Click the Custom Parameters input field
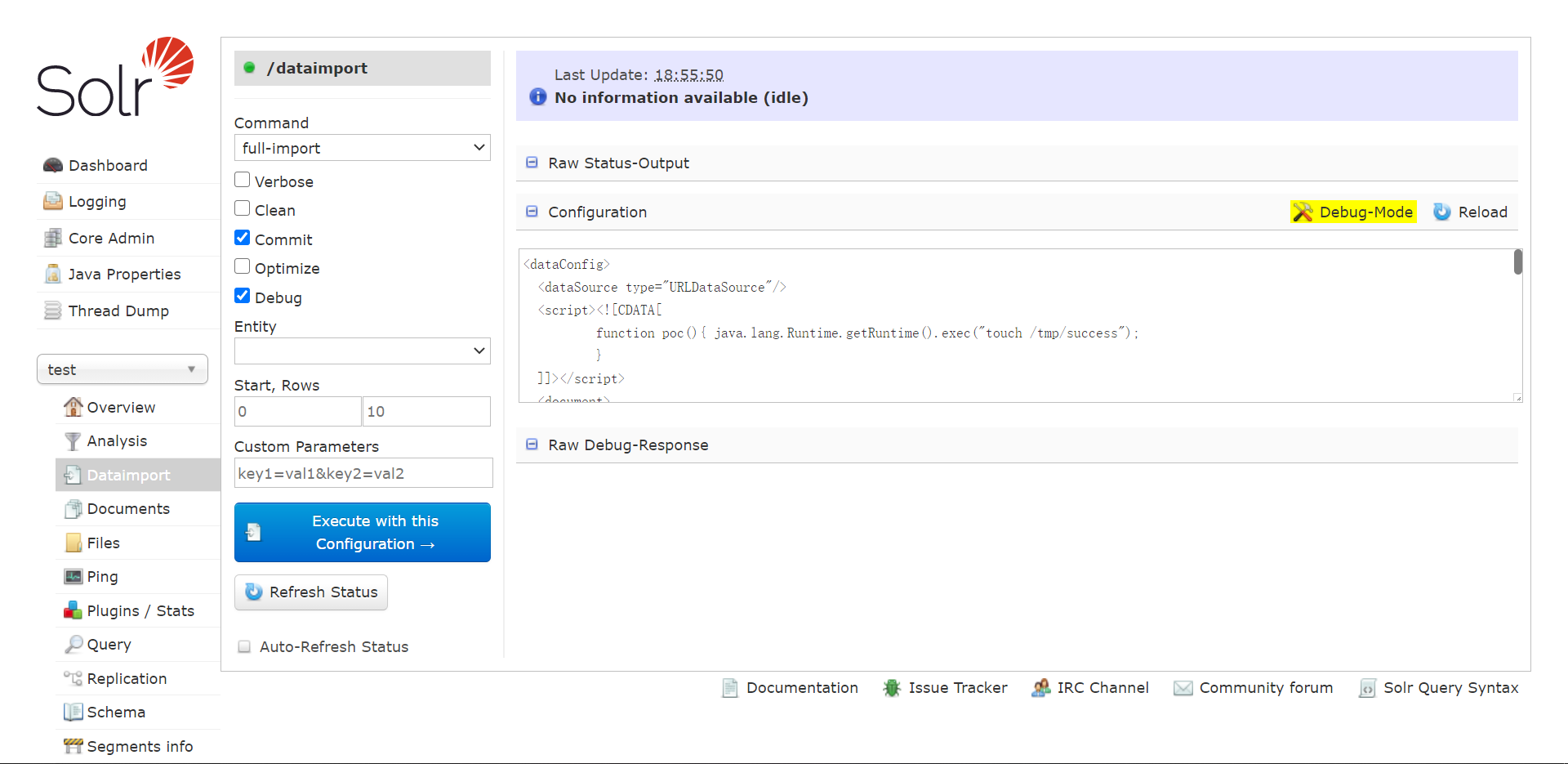This screenshot has width=1568, height=764. (x=363, y=473)
